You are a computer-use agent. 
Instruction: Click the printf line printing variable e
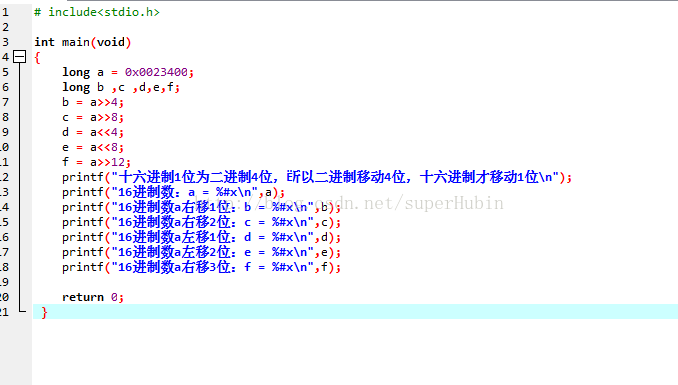(201, 252)
